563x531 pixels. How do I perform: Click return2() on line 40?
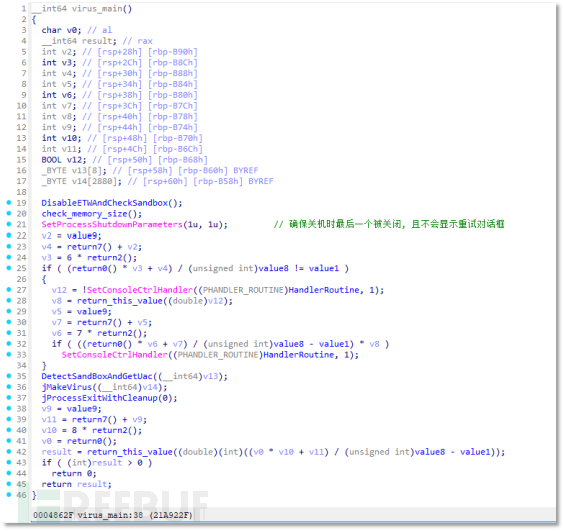115,430
